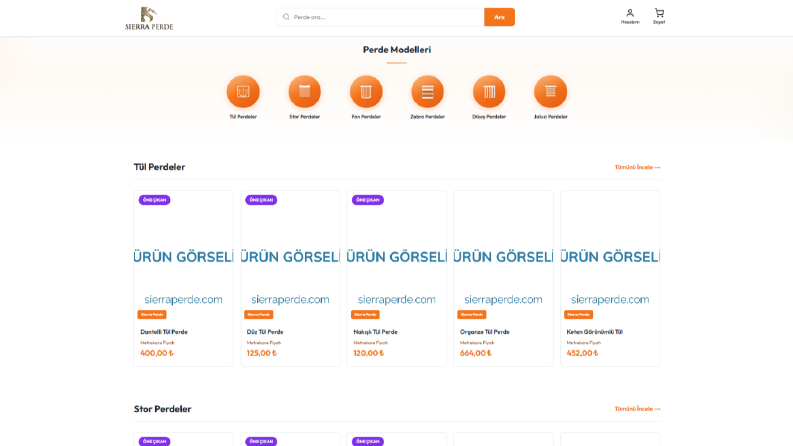Select the Tül Perdeler category icon
The height and width of the screenshot is (446, 793).
(x=243, y=92)
